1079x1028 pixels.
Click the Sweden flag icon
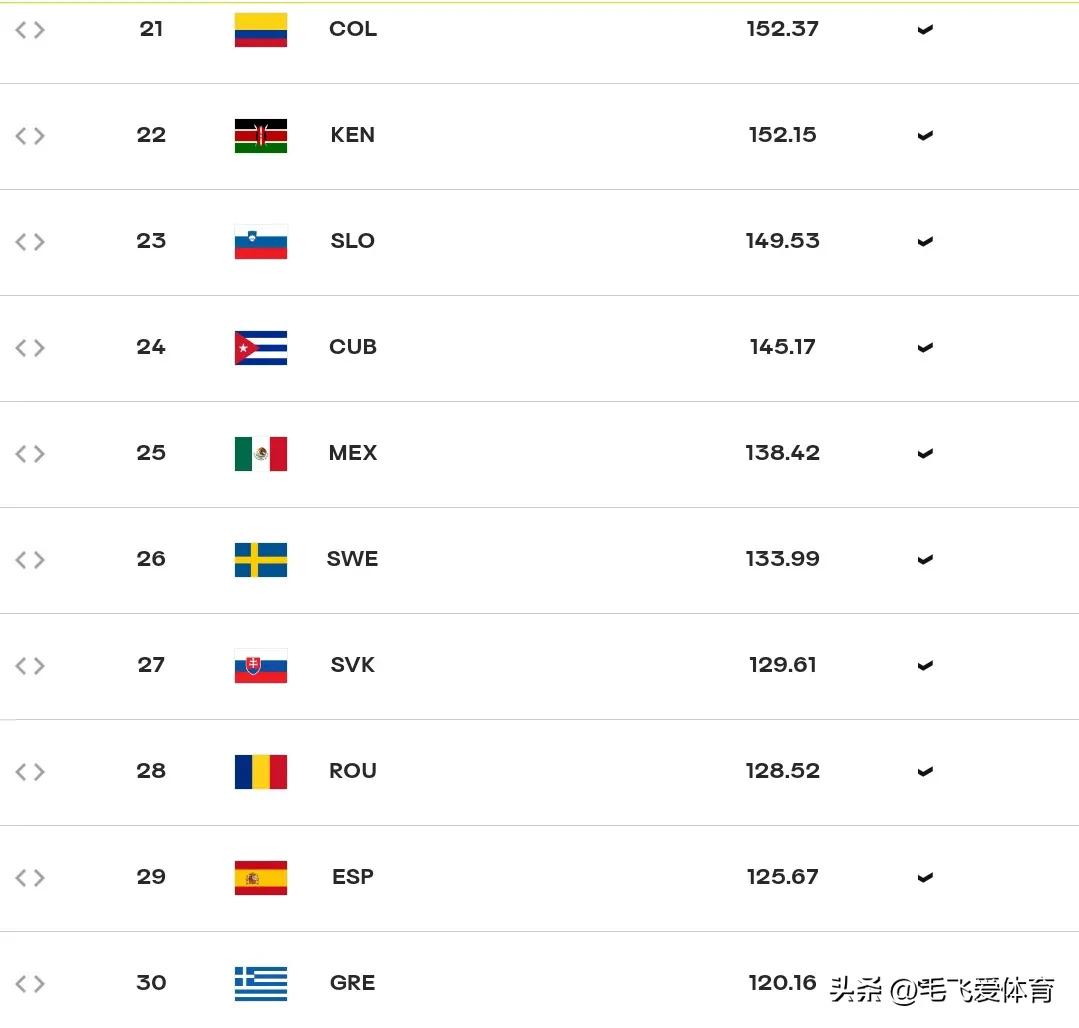261,559
